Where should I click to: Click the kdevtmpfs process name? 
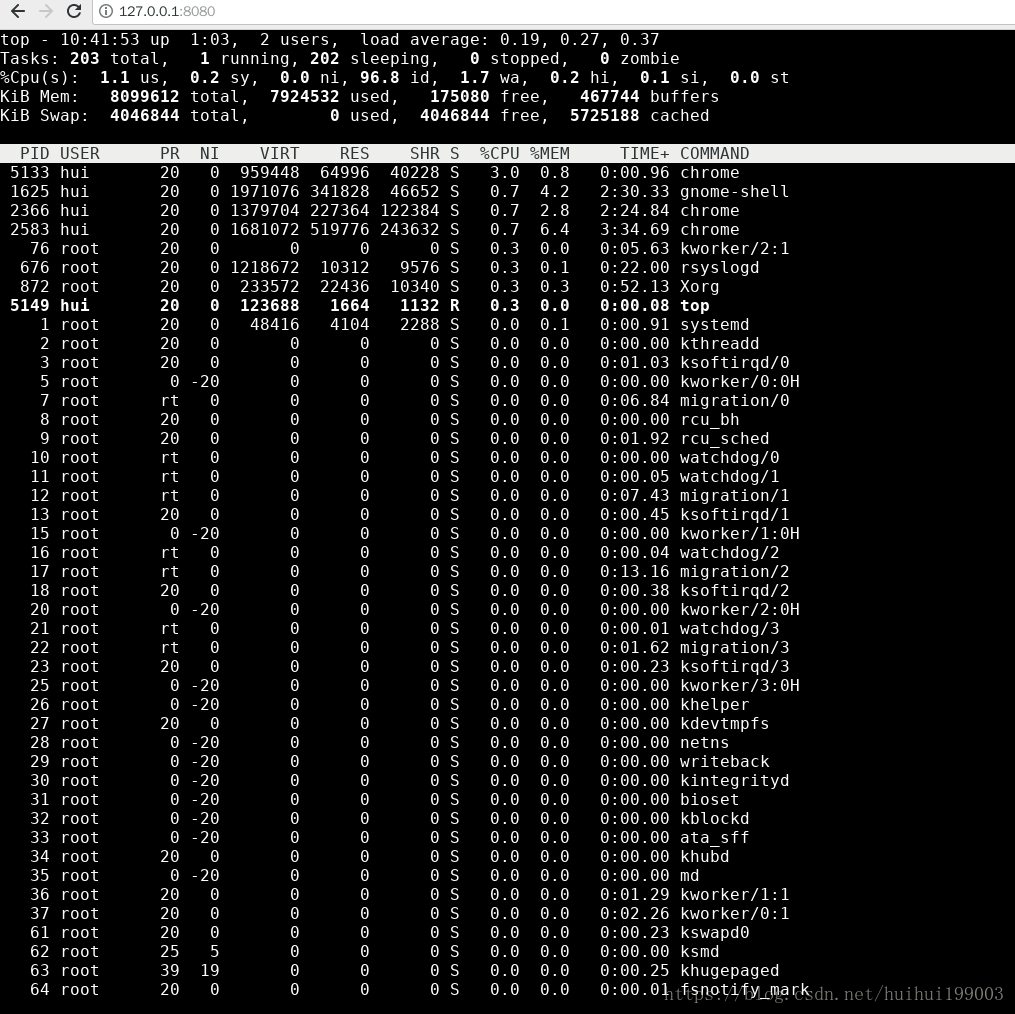(x=725, y=723)
